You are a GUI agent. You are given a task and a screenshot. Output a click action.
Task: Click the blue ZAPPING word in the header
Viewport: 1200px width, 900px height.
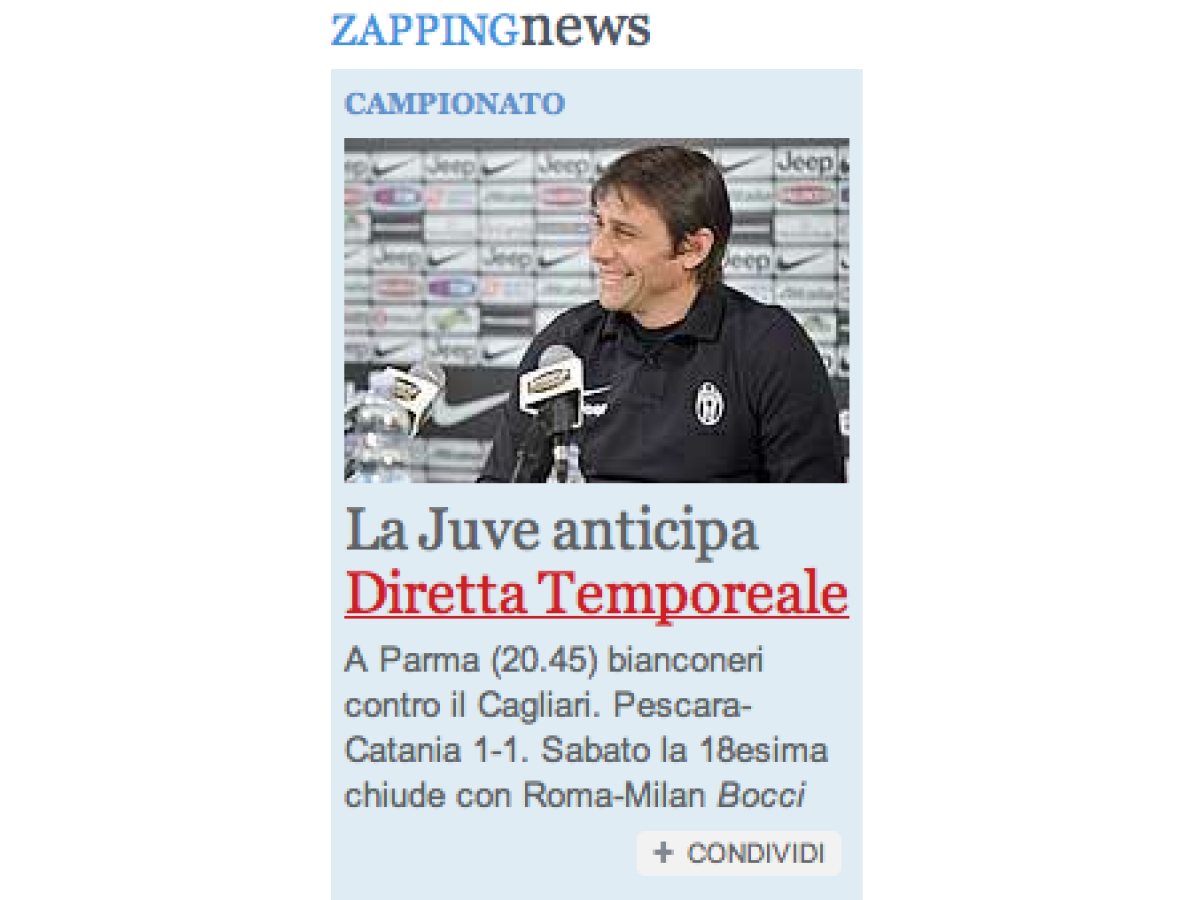click(x=425, y=31)
